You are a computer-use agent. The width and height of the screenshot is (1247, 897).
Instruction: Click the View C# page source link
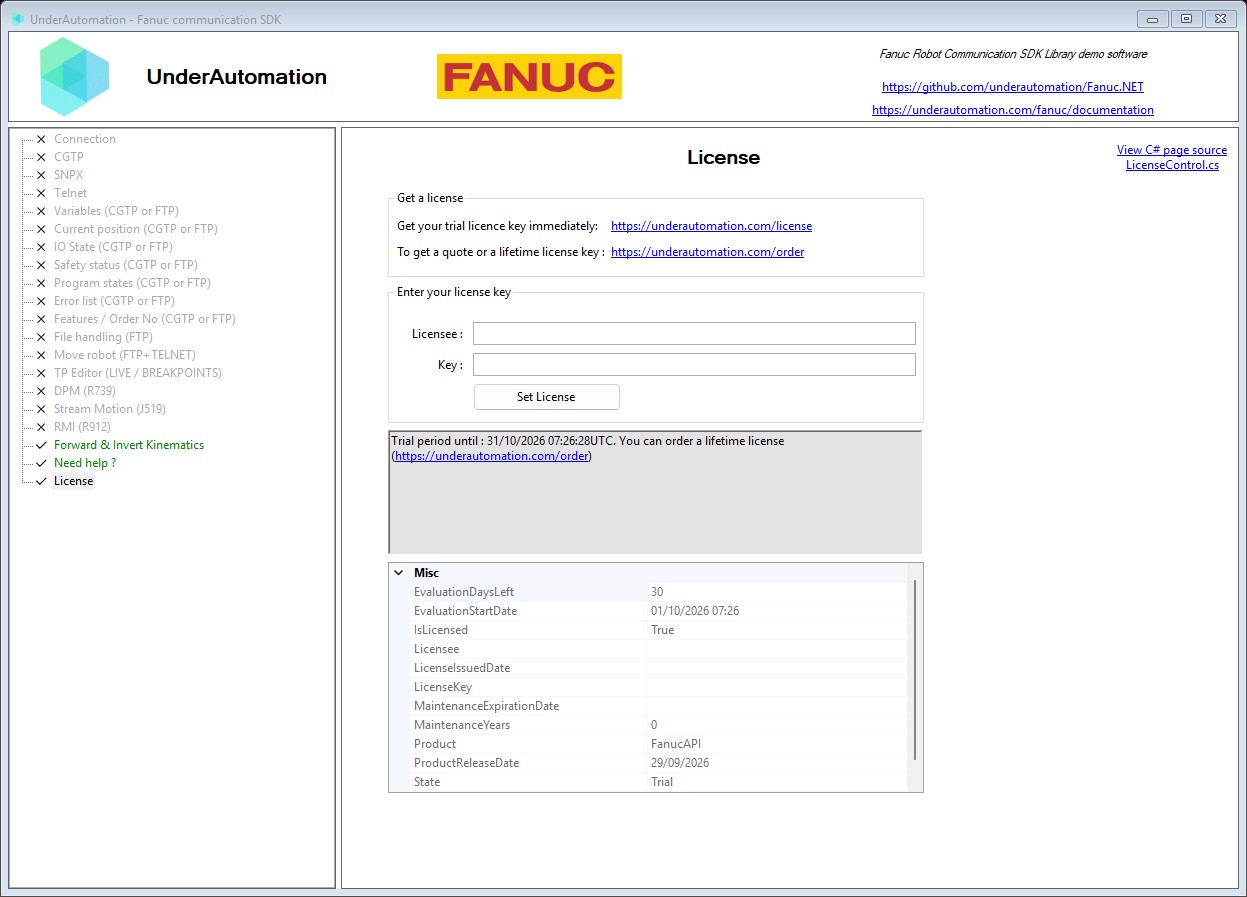tap(1172, 150)
